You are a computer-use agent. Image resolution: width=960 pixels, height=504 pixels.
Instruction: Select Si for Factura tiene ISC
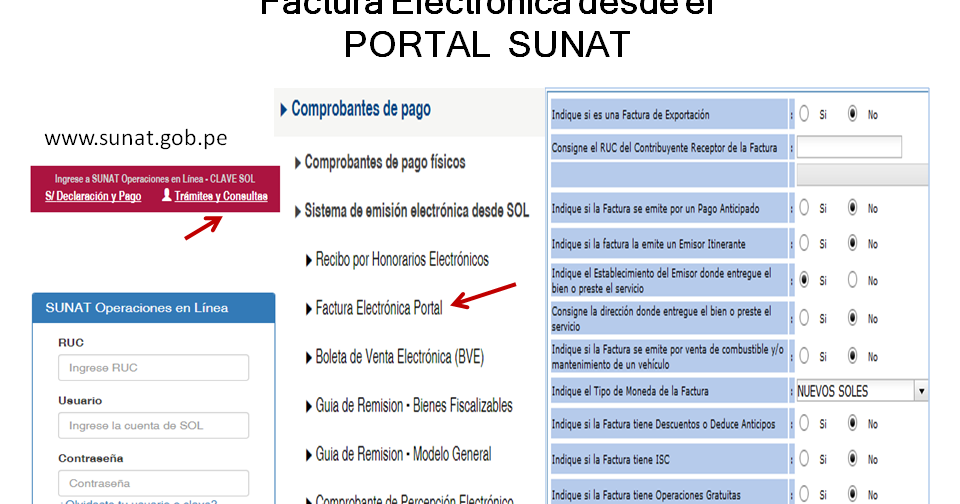(x=804, y=459)
